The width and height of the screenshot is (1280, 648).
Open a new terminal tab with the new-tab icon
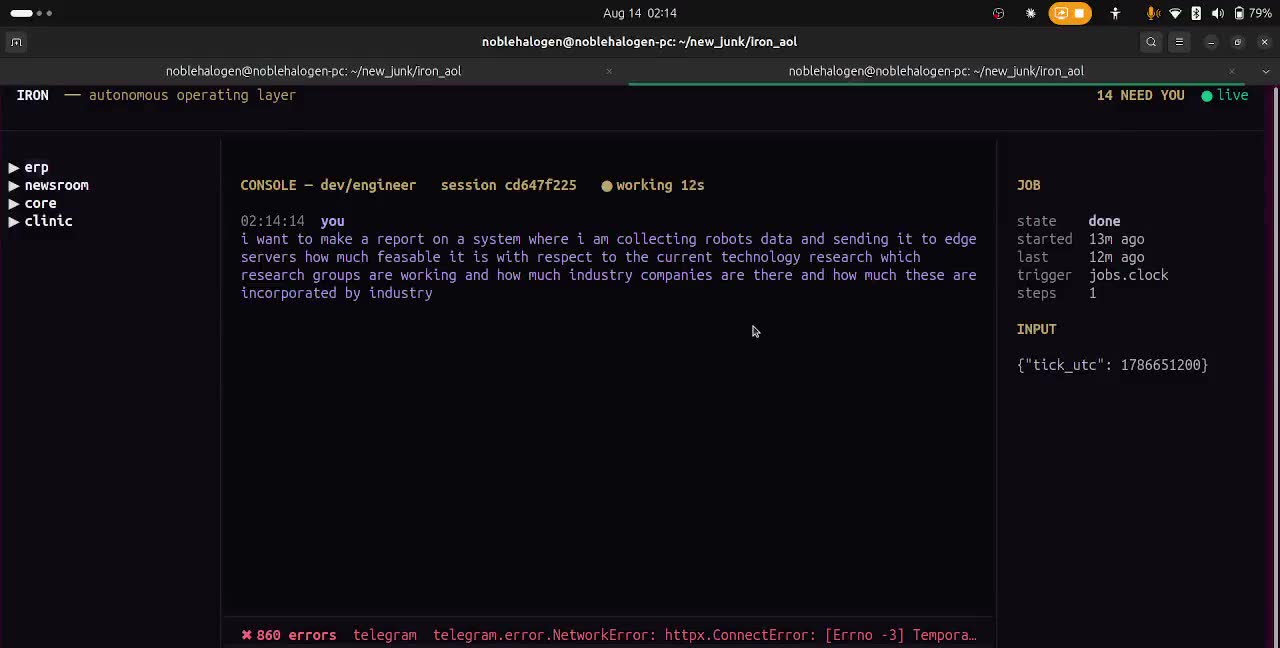16,42
